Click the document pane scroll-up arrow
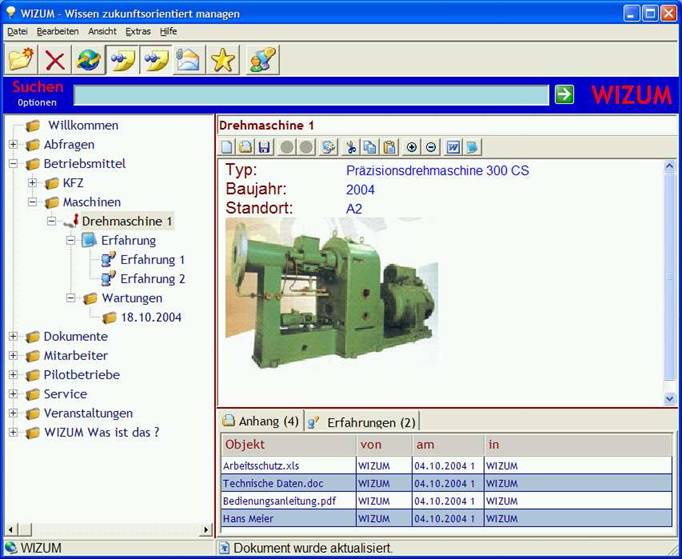This screenshot has width=682, height=559. click(x=669, y=166)
